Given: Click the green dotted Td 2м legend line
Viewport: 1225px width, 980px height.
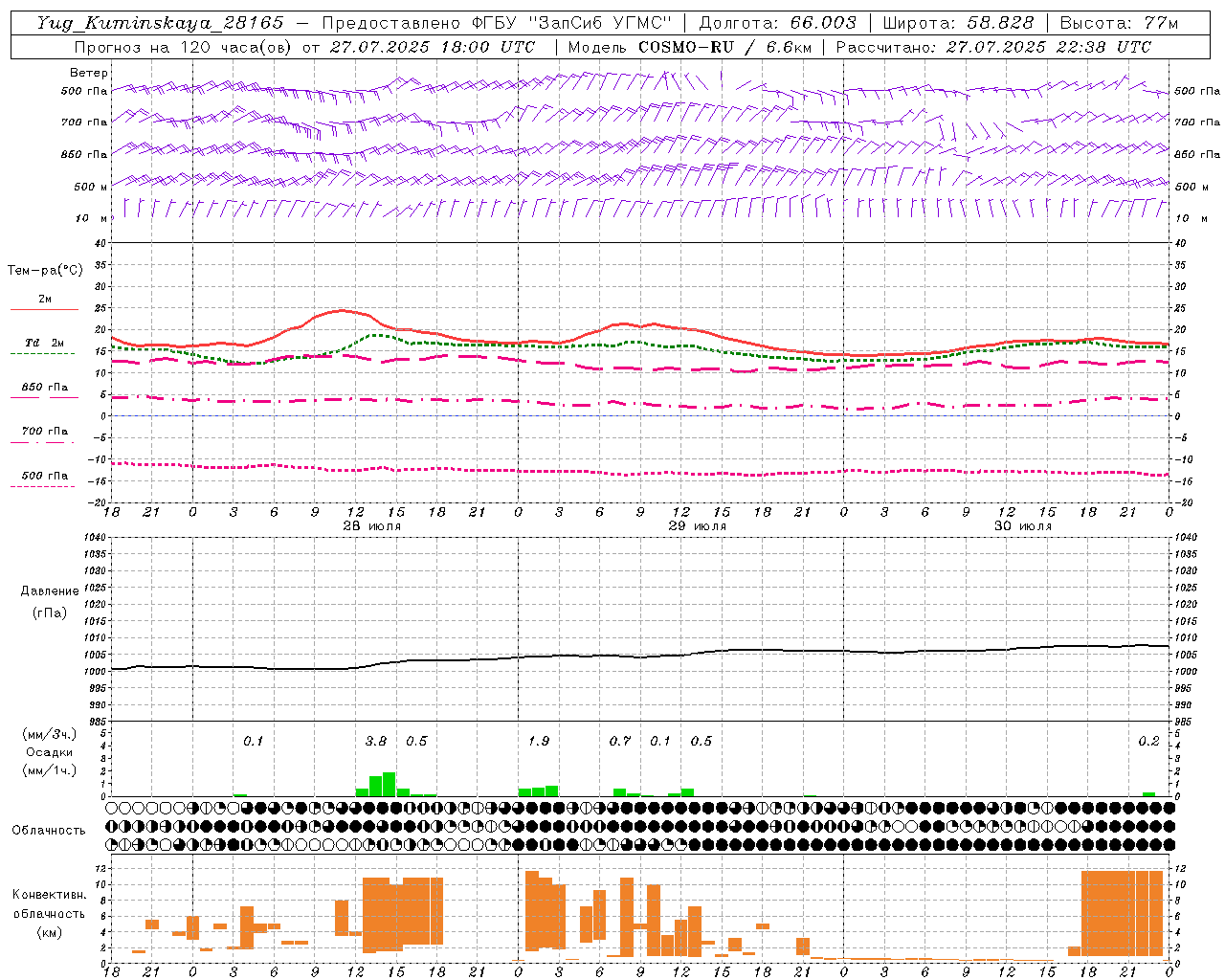Looking at the screenshot, I should [x=42, y=354].
